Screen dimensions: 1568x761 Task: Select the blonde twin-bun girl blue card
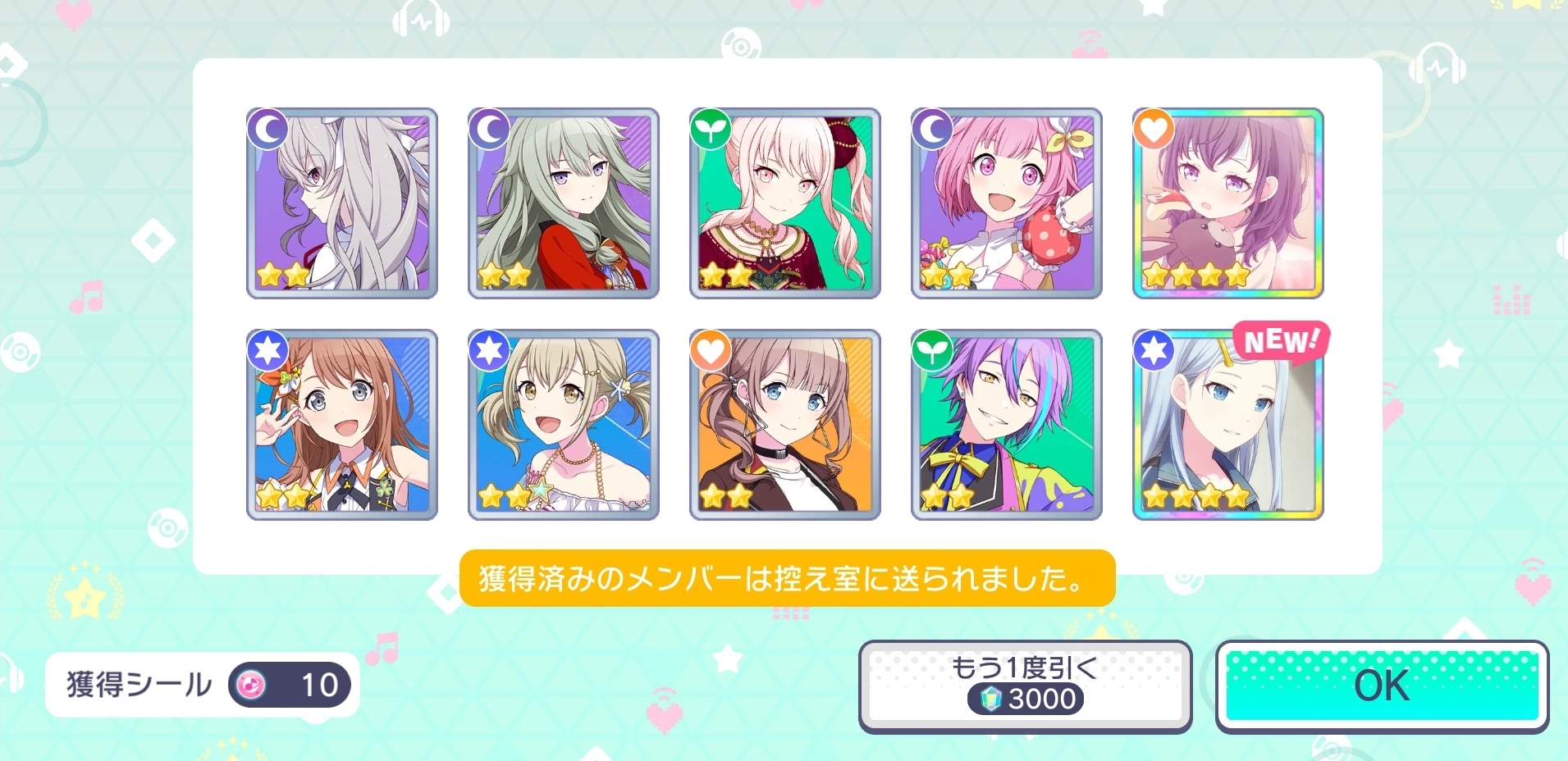[x=564, y=425]
